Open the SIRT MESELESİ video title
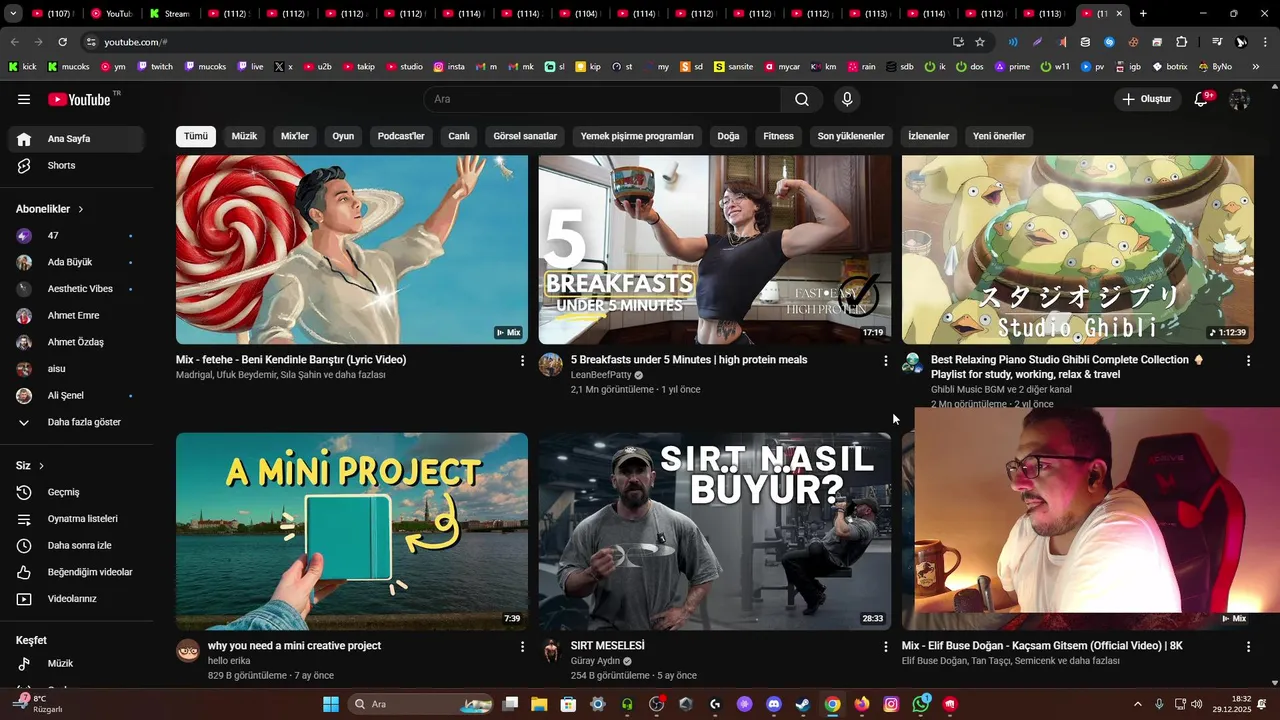The height and width of the screenshot is (720, 1280). pyautogui.click(x=608, y=646)
